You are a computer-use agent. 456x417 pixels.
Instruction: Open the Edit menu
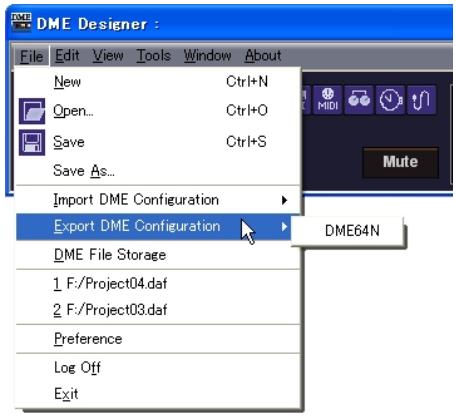click(67, 55)
